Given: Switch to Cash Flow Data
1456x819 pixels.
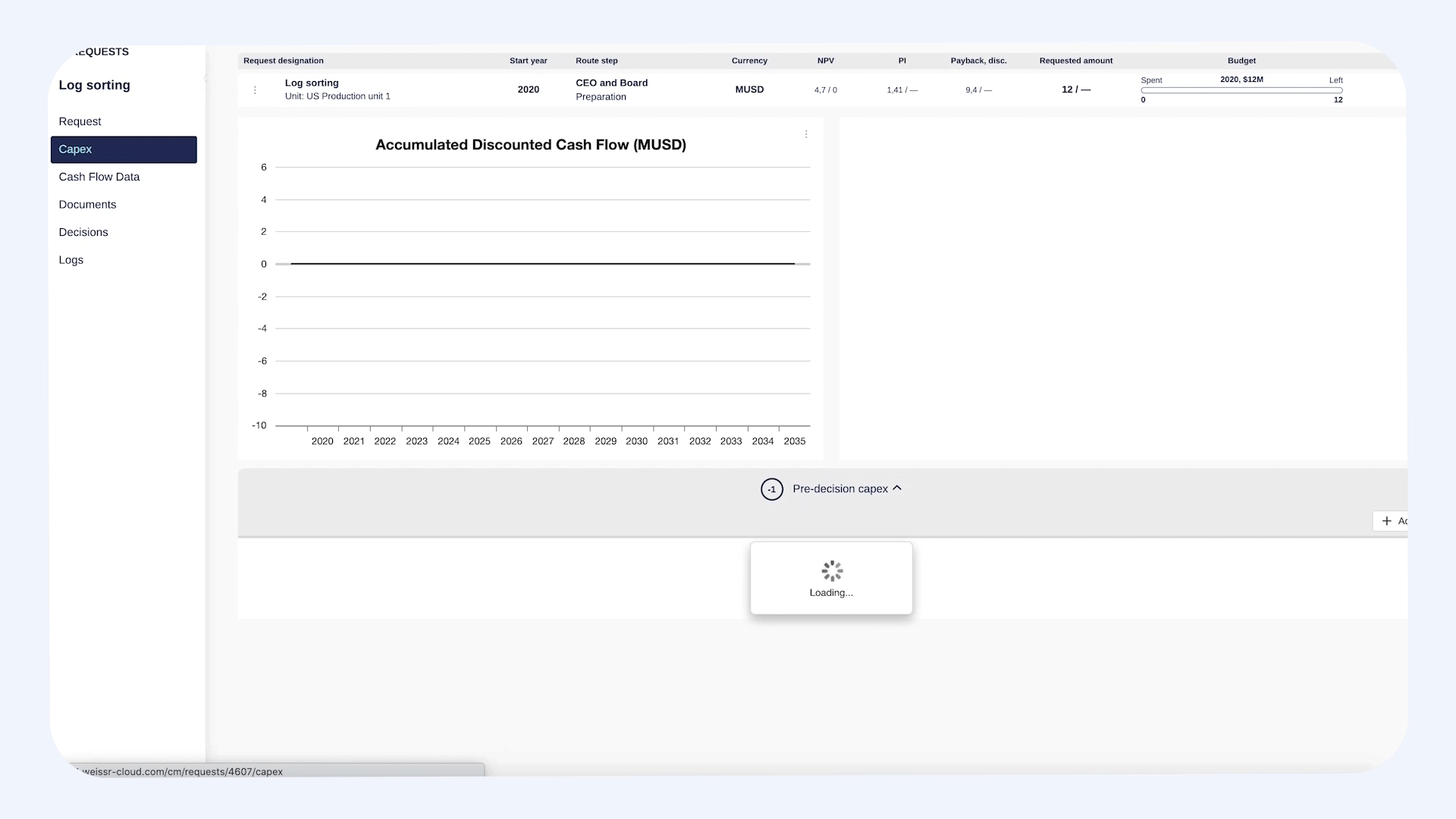Looking at the screenshot, I should 99,177.
